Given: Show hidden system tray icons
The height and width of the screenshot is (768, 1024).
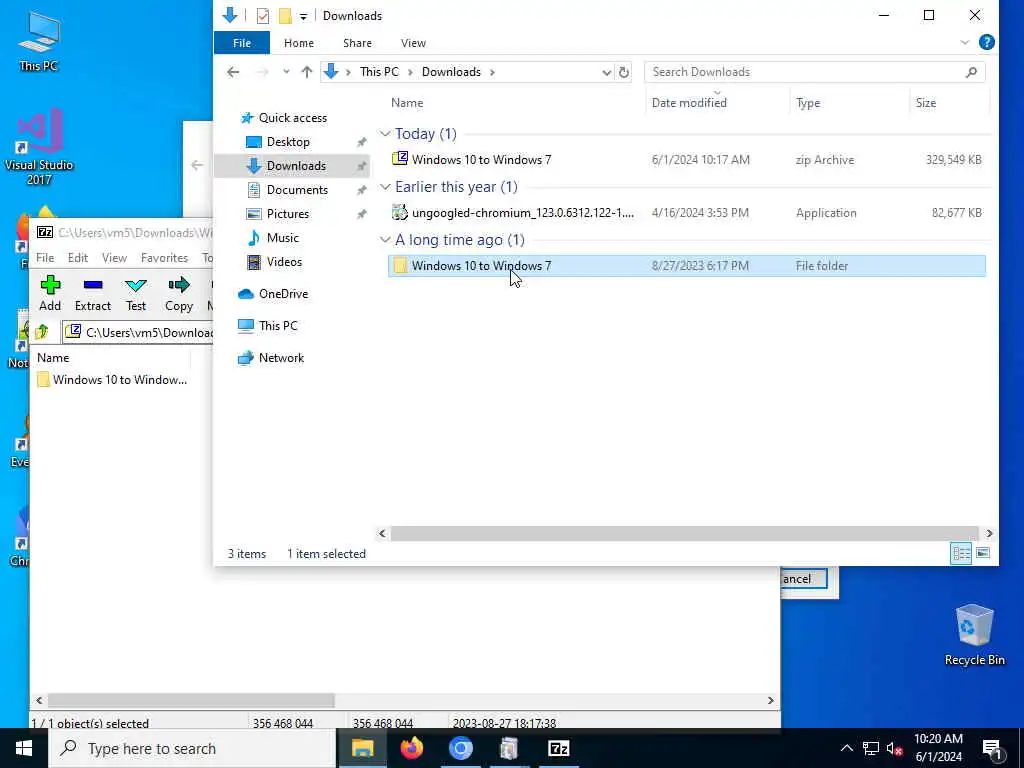Looking at the screenshot, I should click(x=846, y=748).
